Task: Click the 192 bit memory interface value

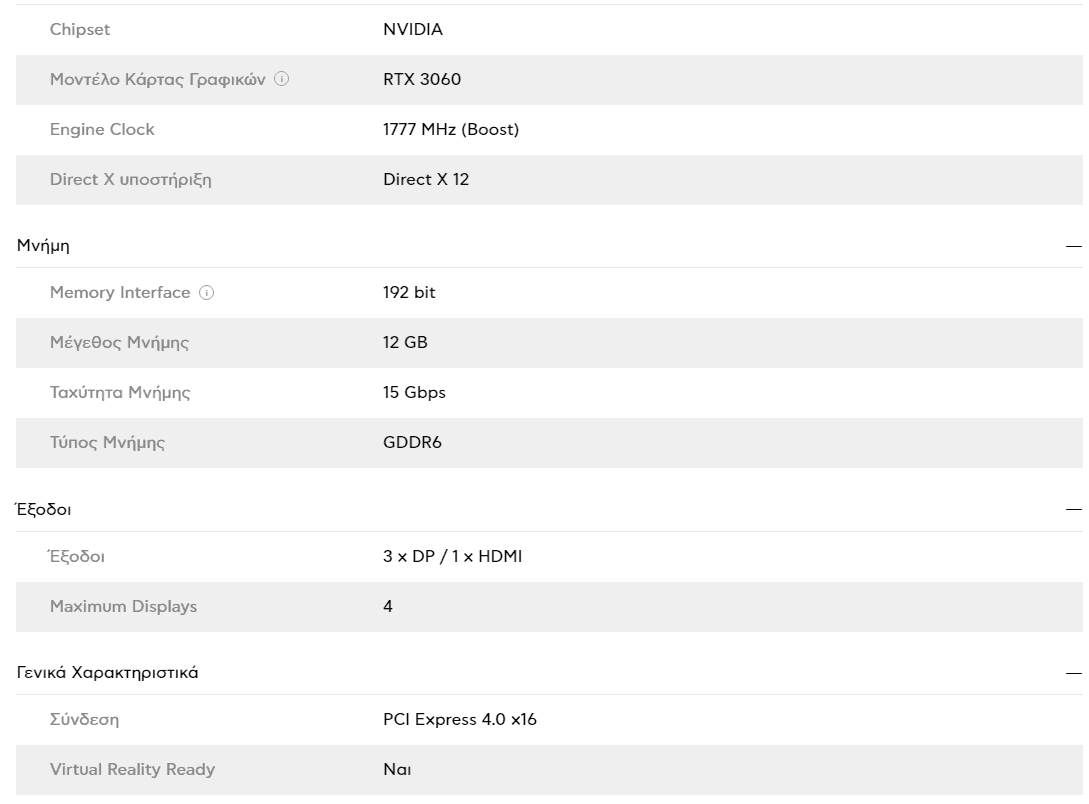Action: pos(409,292)
